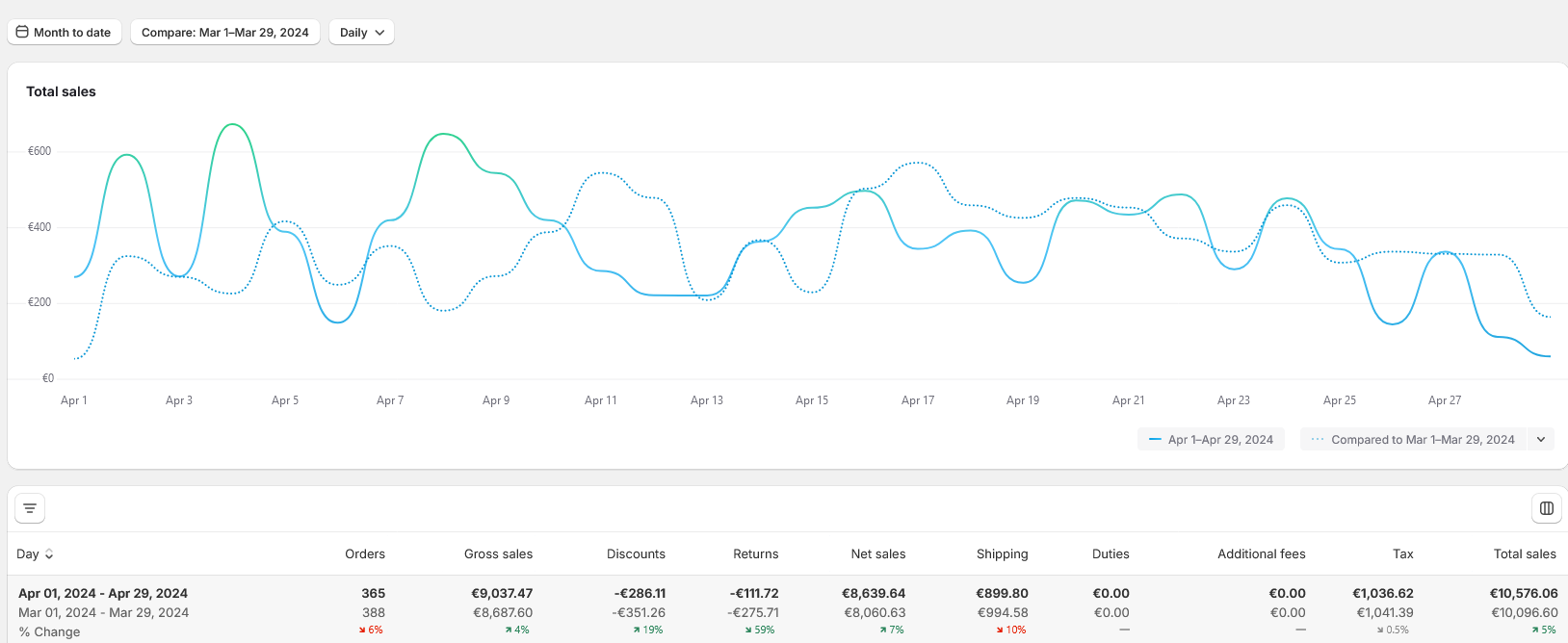1568x643 pixels.
Task: Expand the chevron next to comparison legend
Action: click(1541, 440)
